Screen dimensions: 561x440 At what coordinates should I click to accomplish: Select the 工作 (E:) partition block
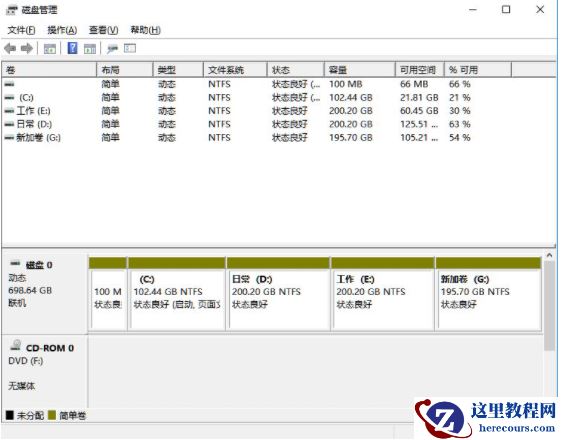click(x=383, y=293)
